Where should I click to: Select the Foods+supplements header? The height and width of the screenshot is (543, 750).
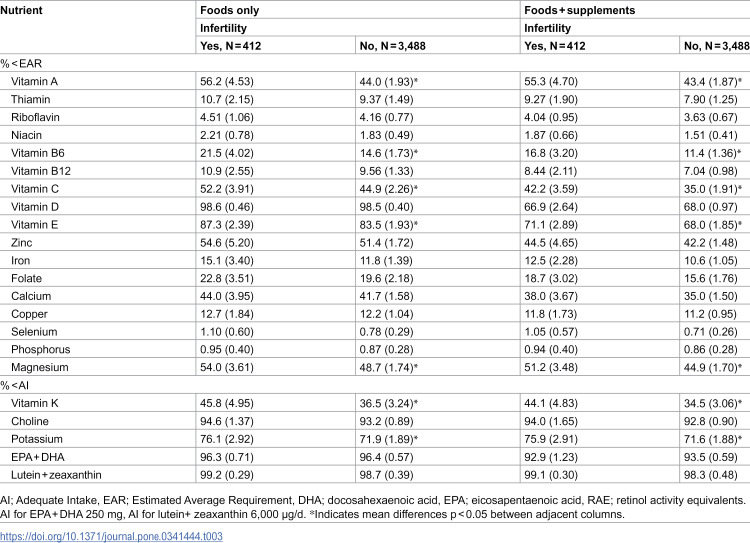(x=580, y=10)
